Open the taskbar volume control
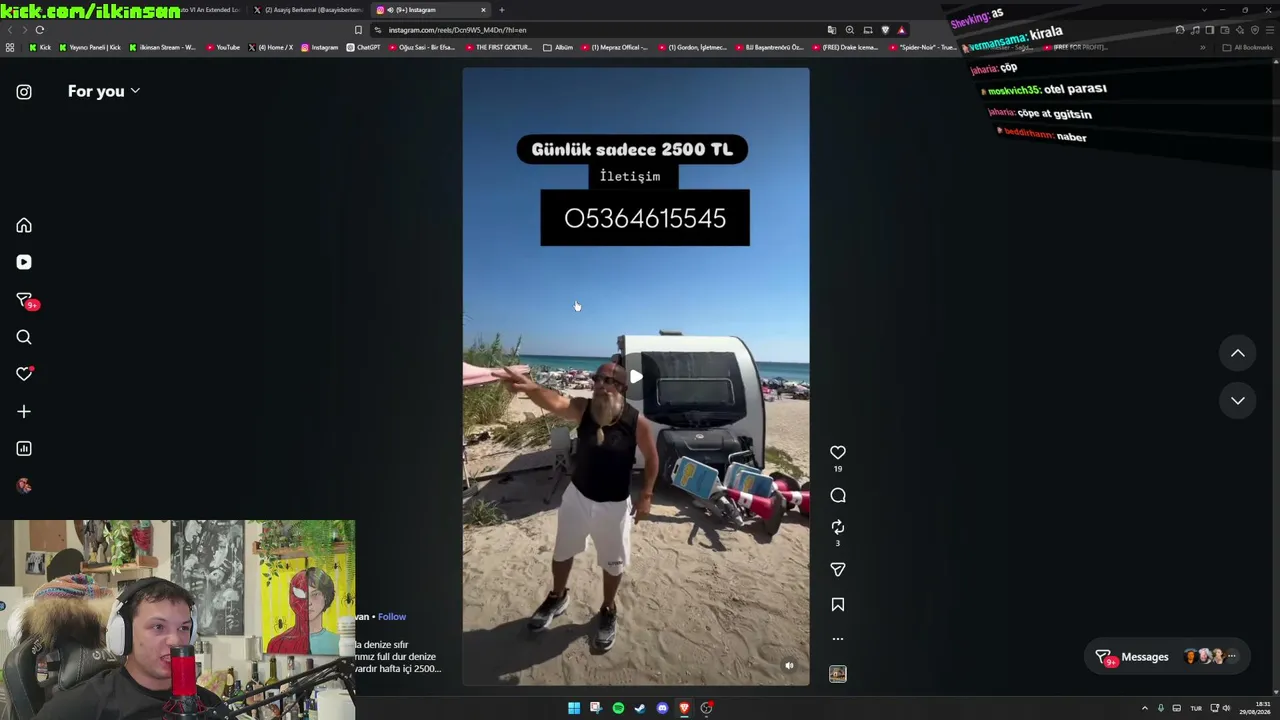This screenshot has height=720, width=1280. 1227,708
